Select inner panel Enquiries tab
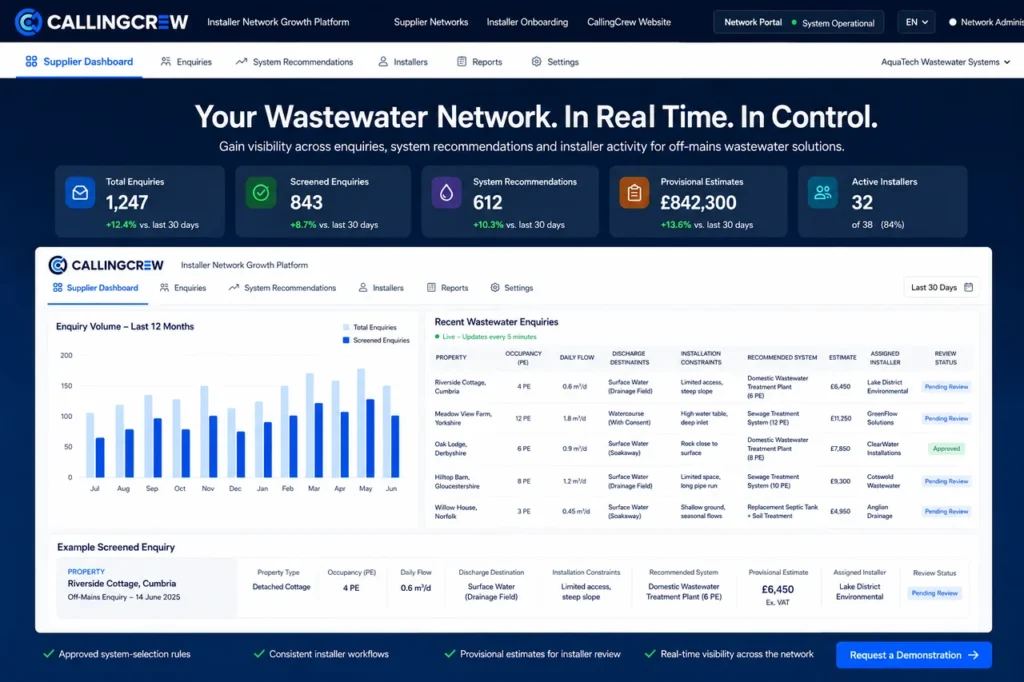1024x682 pixels. [183, 288]
